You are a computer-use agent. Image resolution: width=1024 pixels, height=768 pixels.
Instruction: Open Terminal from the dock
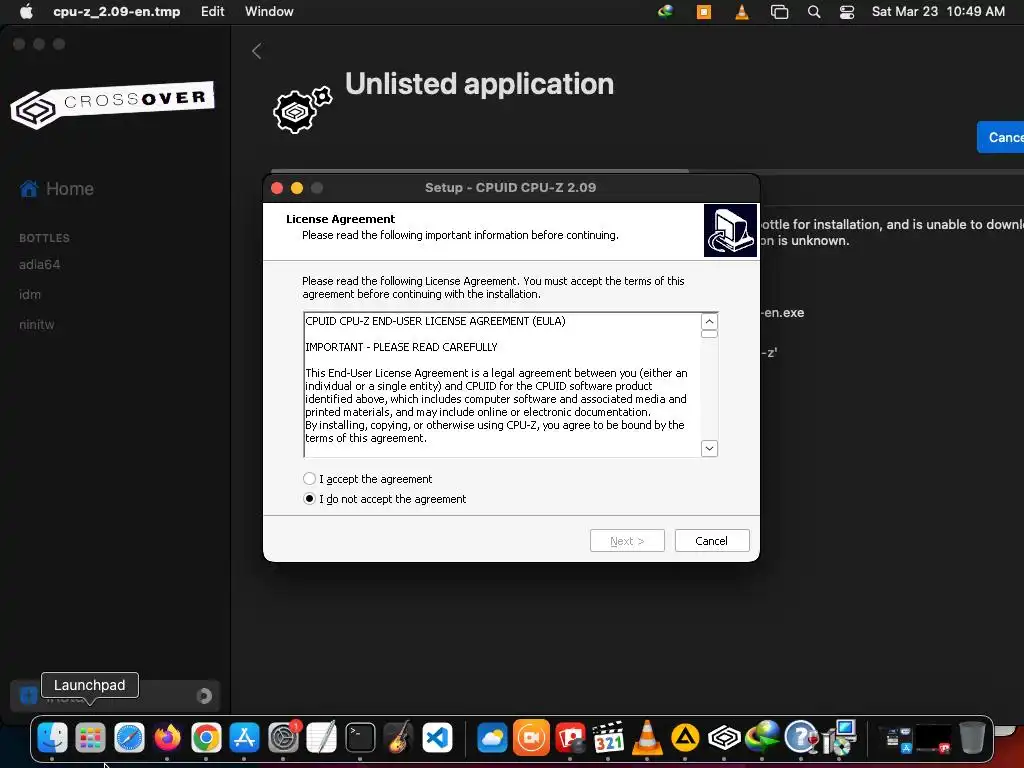[x=360, y=738]
